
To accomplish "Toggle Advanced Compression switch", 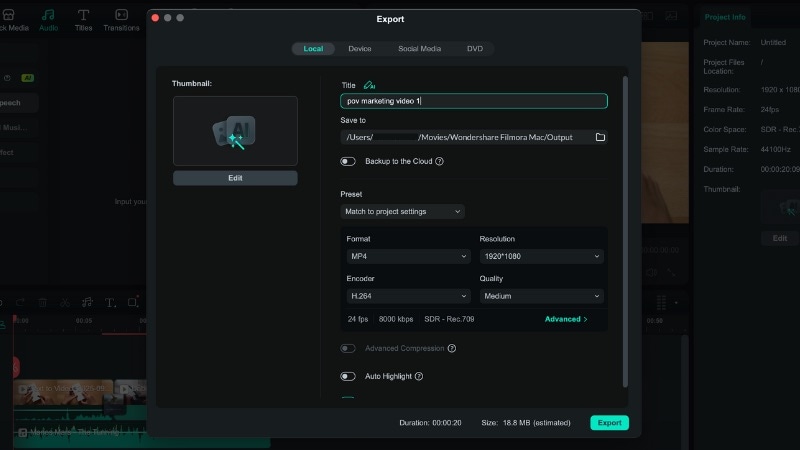I will tap(348, 348).
